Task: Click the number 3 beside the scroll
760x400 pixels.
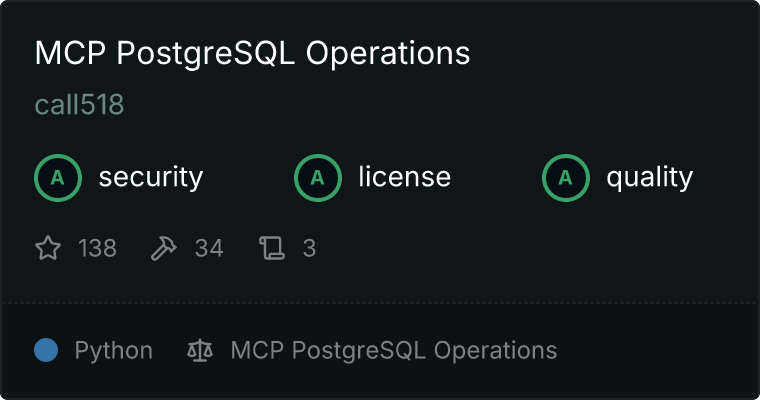Action: pyautogui.click(x=309, y=248)
